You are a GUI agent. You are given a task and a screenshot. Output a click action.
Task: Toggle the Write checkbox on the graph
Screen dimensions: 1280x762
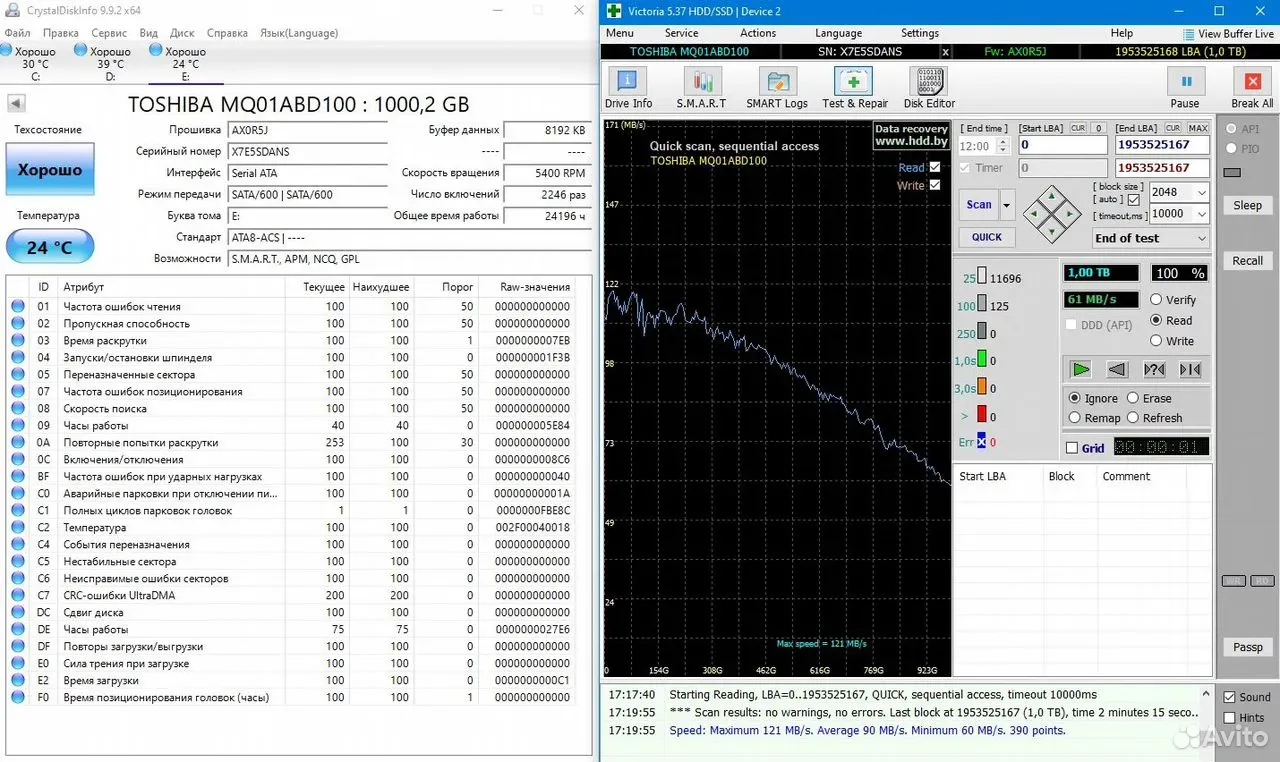coord(935,185)
